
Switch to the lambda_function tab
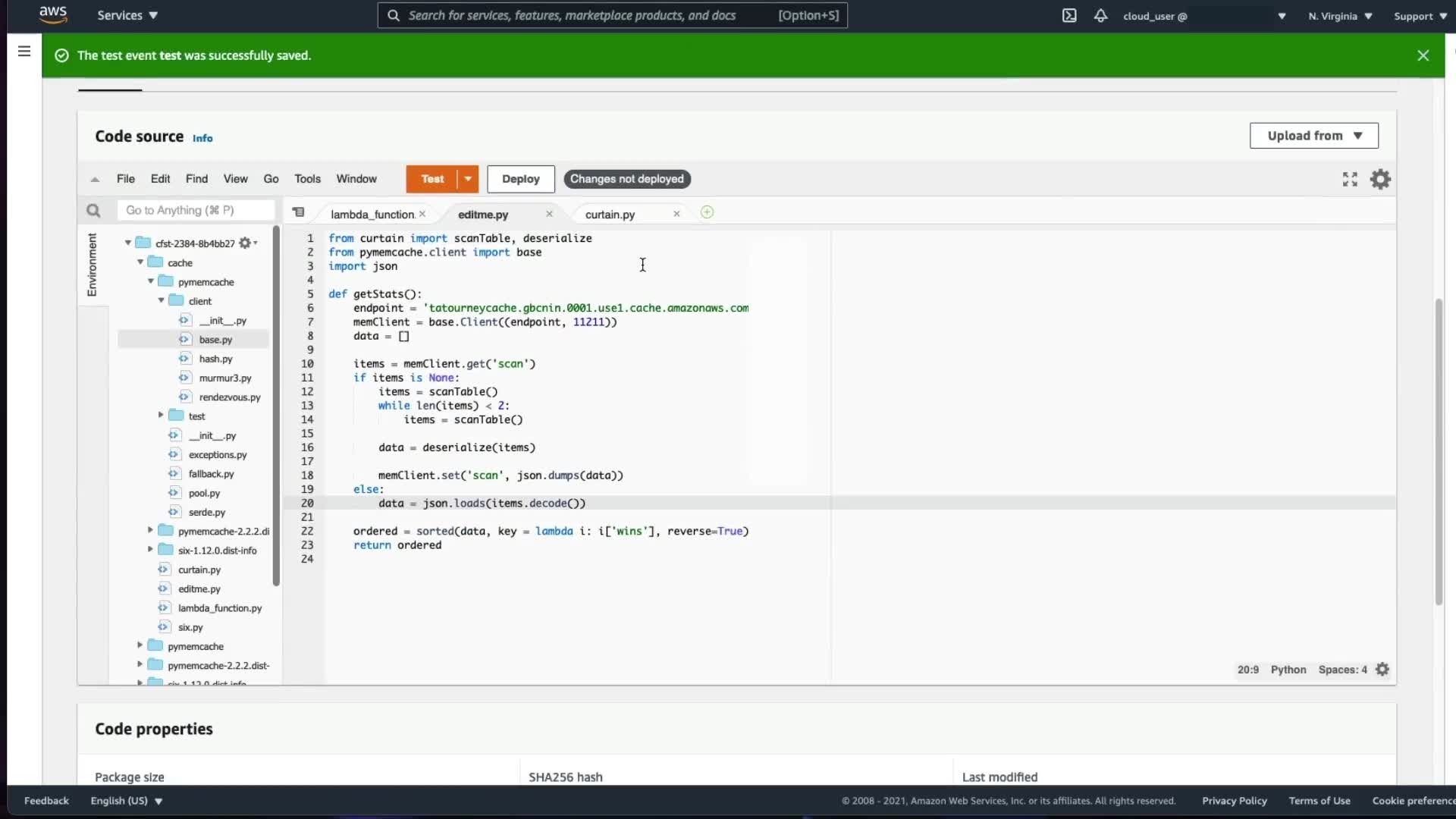[372, 215]
